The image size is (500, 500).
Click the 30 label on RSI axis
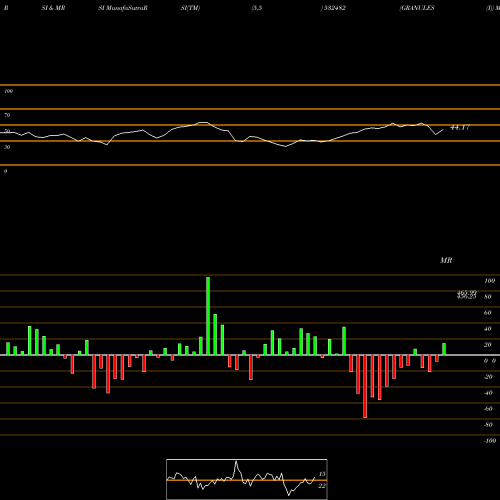7,147
